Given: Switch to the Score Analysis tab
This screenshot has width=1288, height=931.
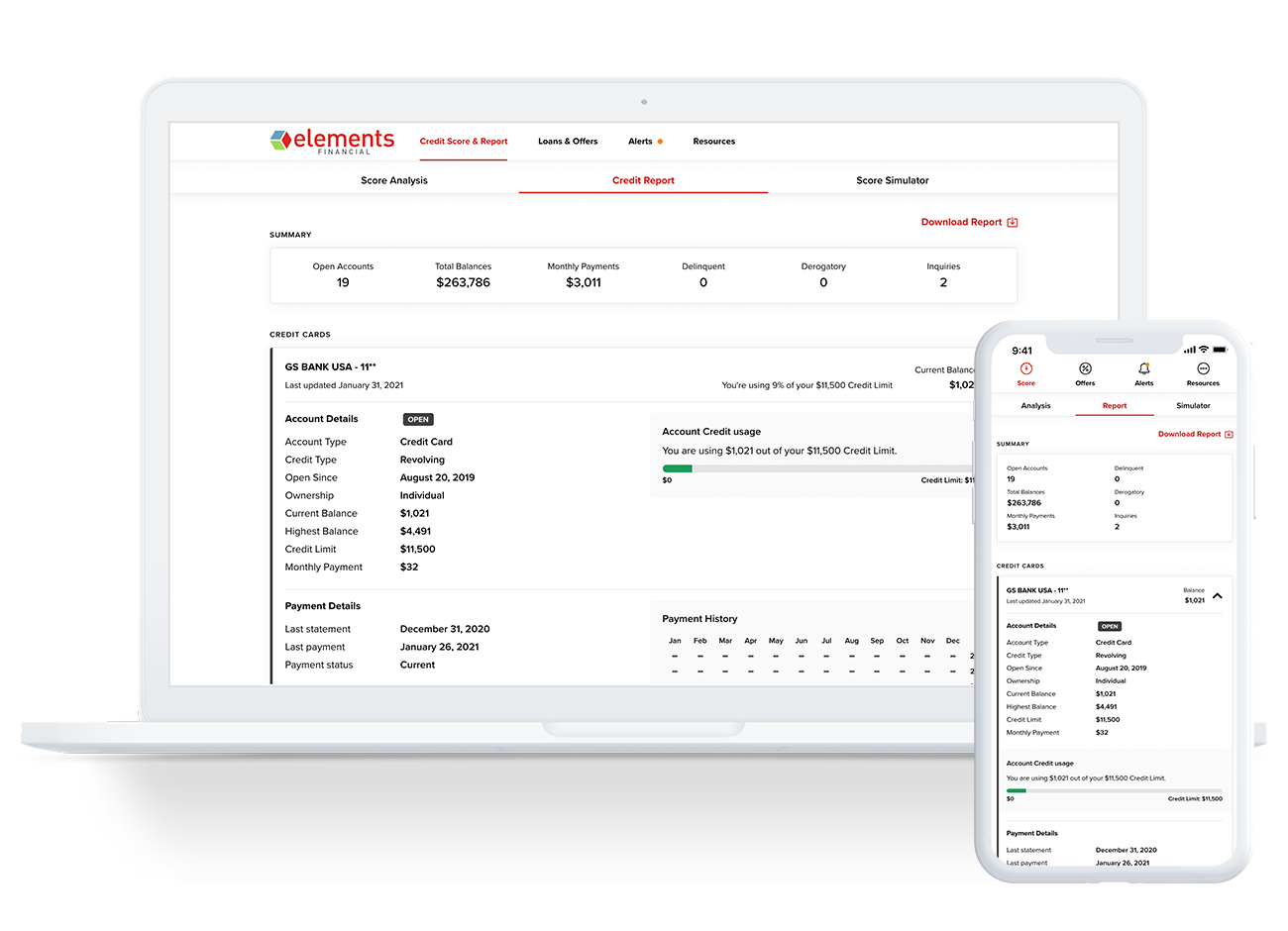Looking at the screenshot, I should click(x=394, y=180).
